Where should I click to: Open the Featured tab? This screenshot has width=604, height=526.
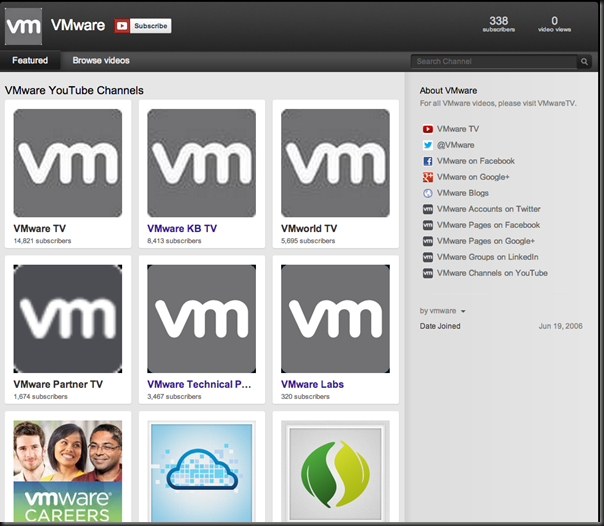coord(30,60)
